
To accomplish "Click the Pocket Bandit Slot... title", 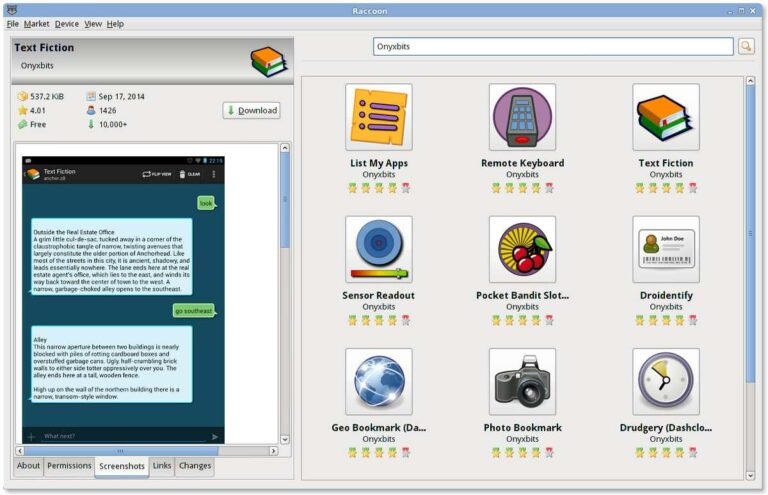I will coord(522,295).
